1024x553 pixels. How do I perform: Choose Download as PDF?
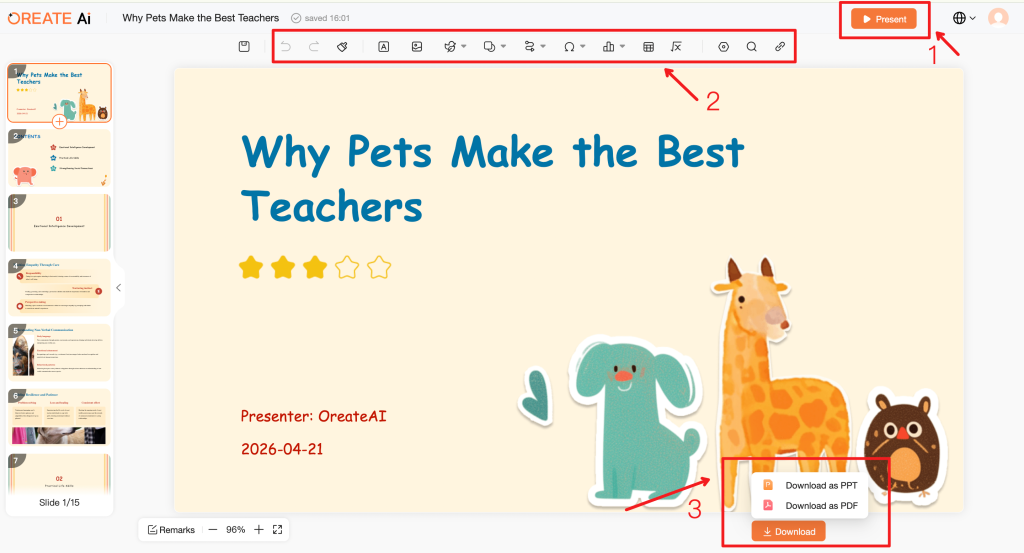point(810,505)
